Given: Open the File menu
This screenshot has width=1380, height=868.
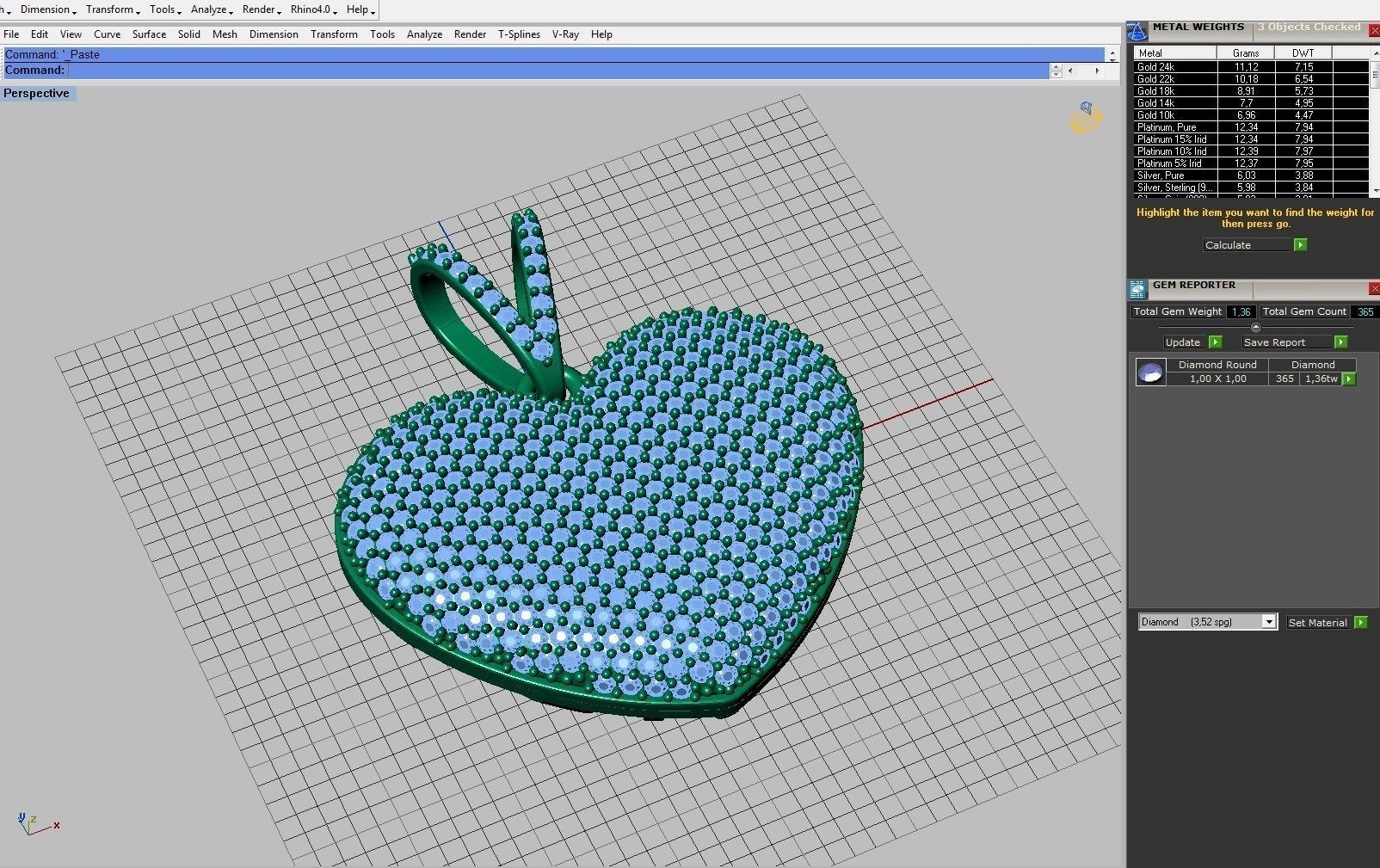Looking at the screenshot, I should click(11, 34).
